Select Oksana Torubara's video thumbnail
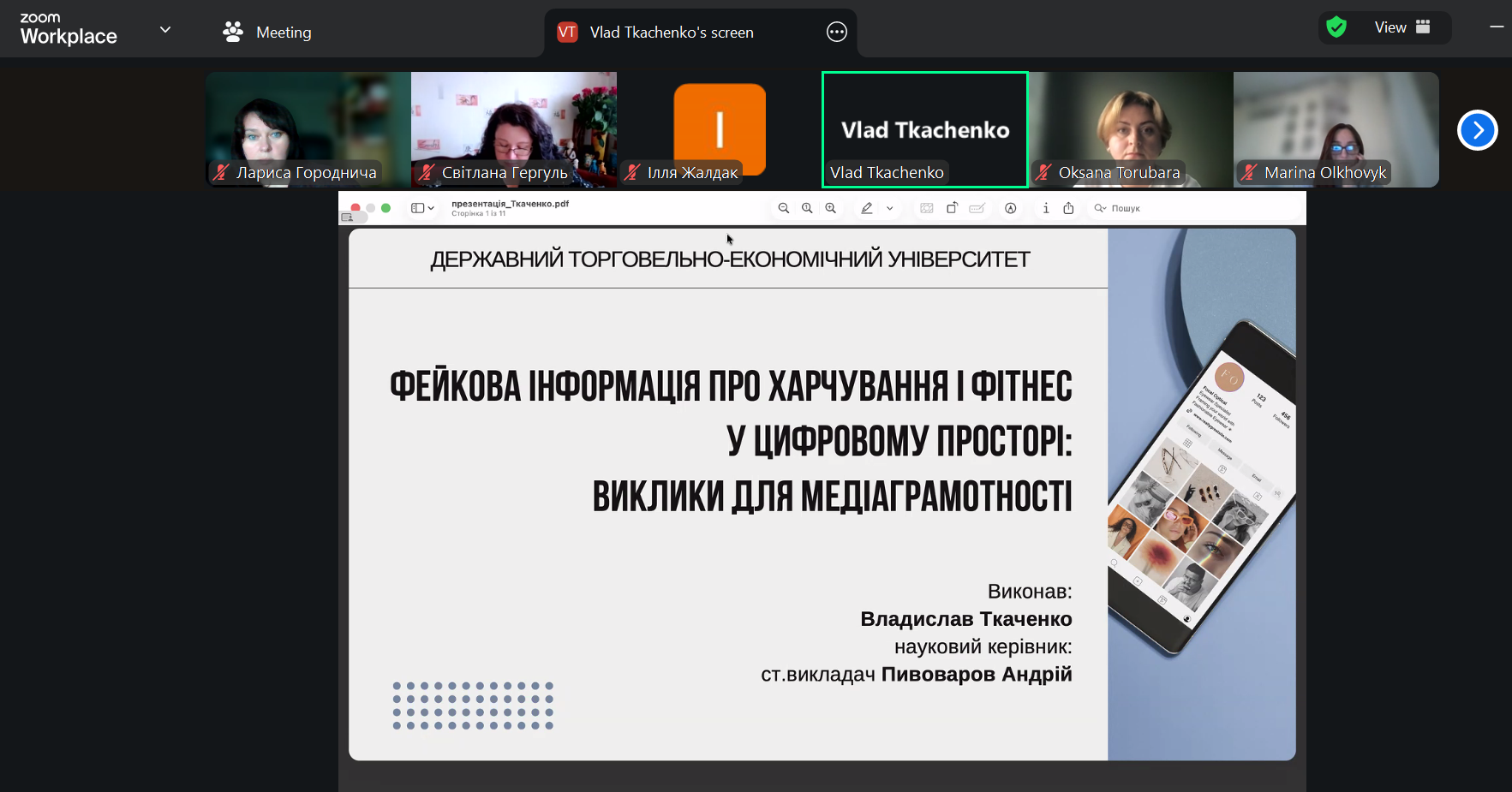Image resolution: width=1512 pixels, height=792 pixels. (x=1130, y=128)
